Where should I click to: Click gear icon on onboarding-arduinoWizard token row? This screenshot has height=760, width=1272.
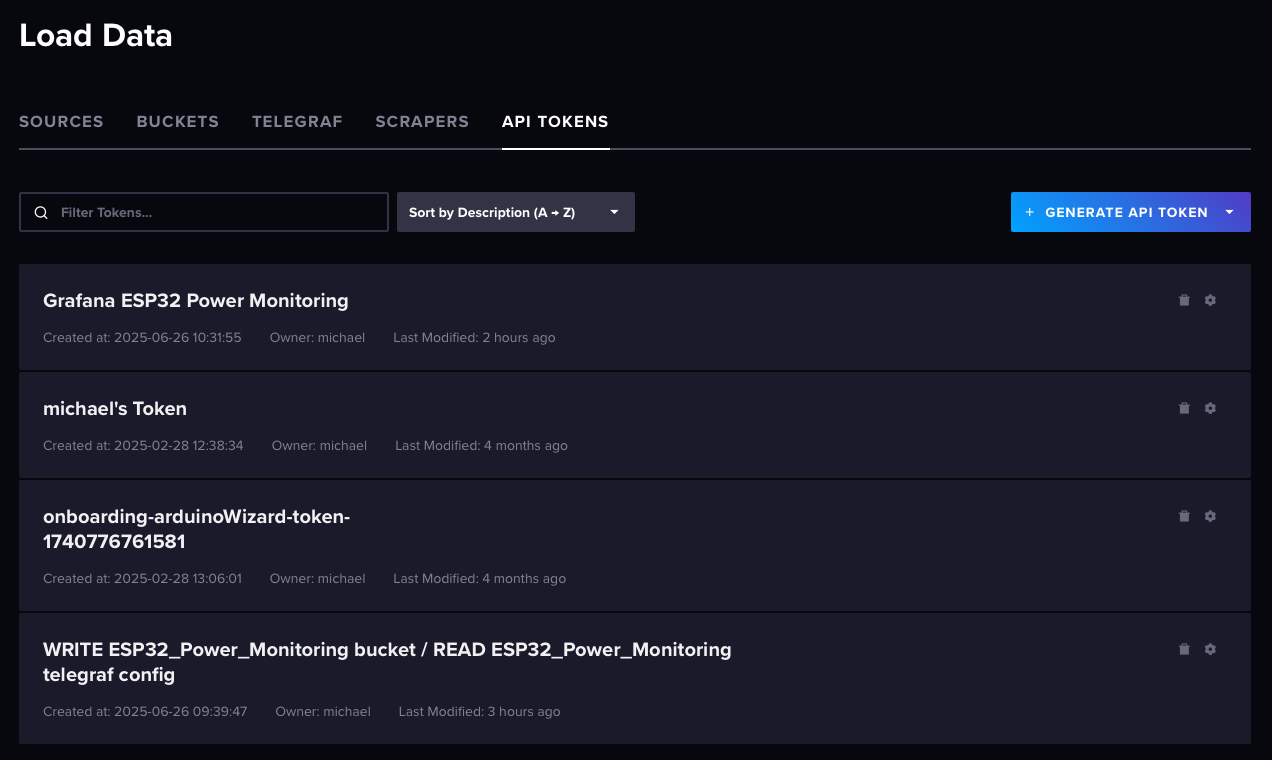1210,516
